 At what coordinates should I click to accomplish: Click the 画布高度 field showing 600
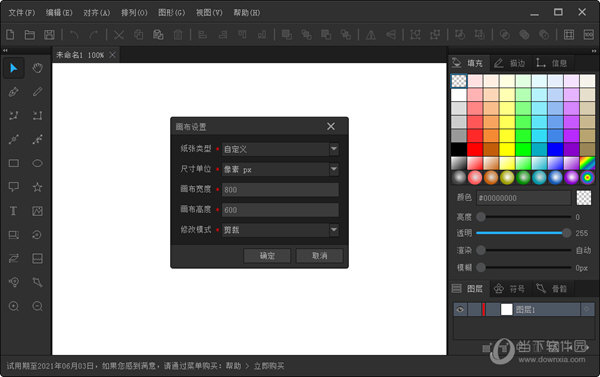tap(280, 210)
